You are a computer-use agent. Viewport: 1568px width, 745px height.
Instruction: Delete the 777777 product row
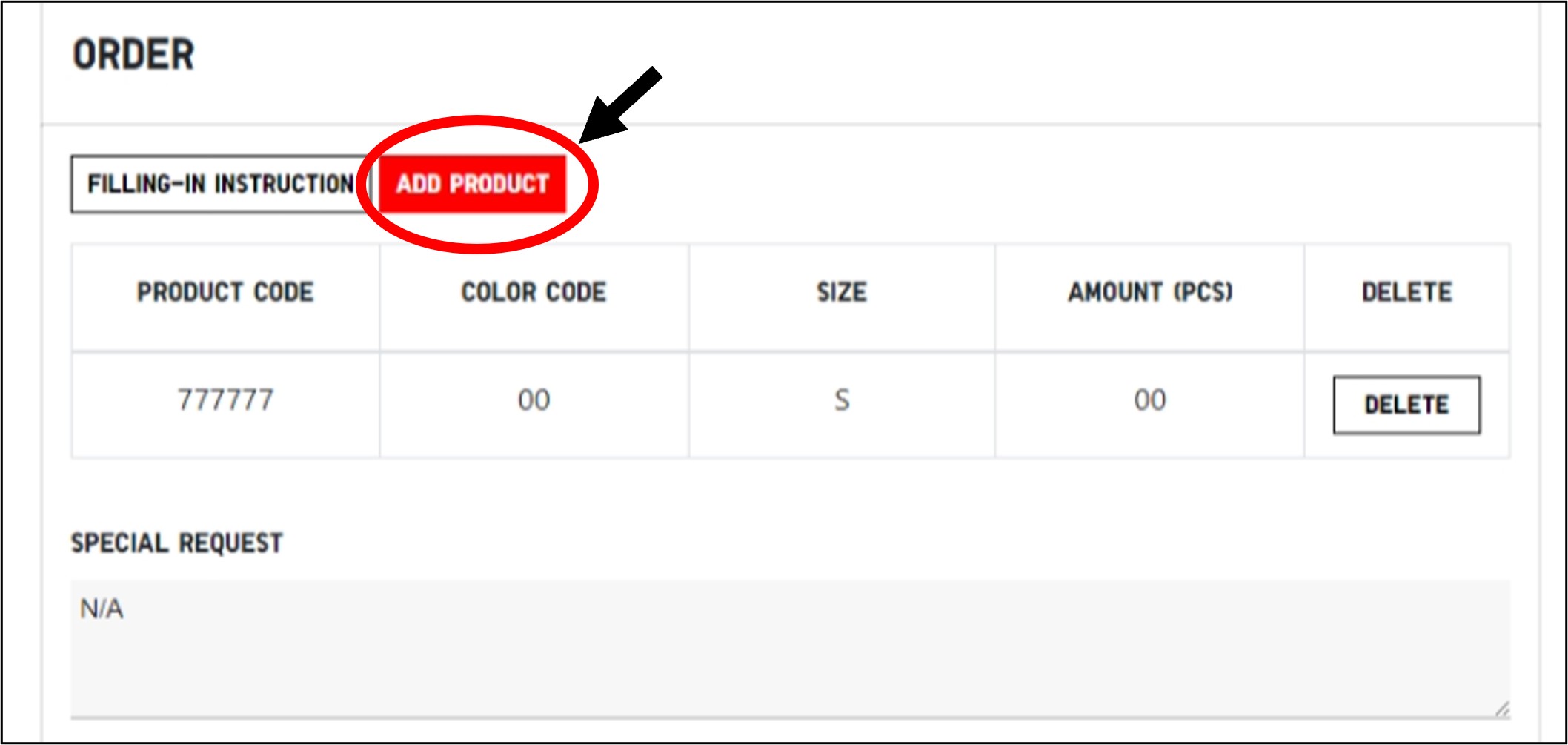(x=1406, y=405)
